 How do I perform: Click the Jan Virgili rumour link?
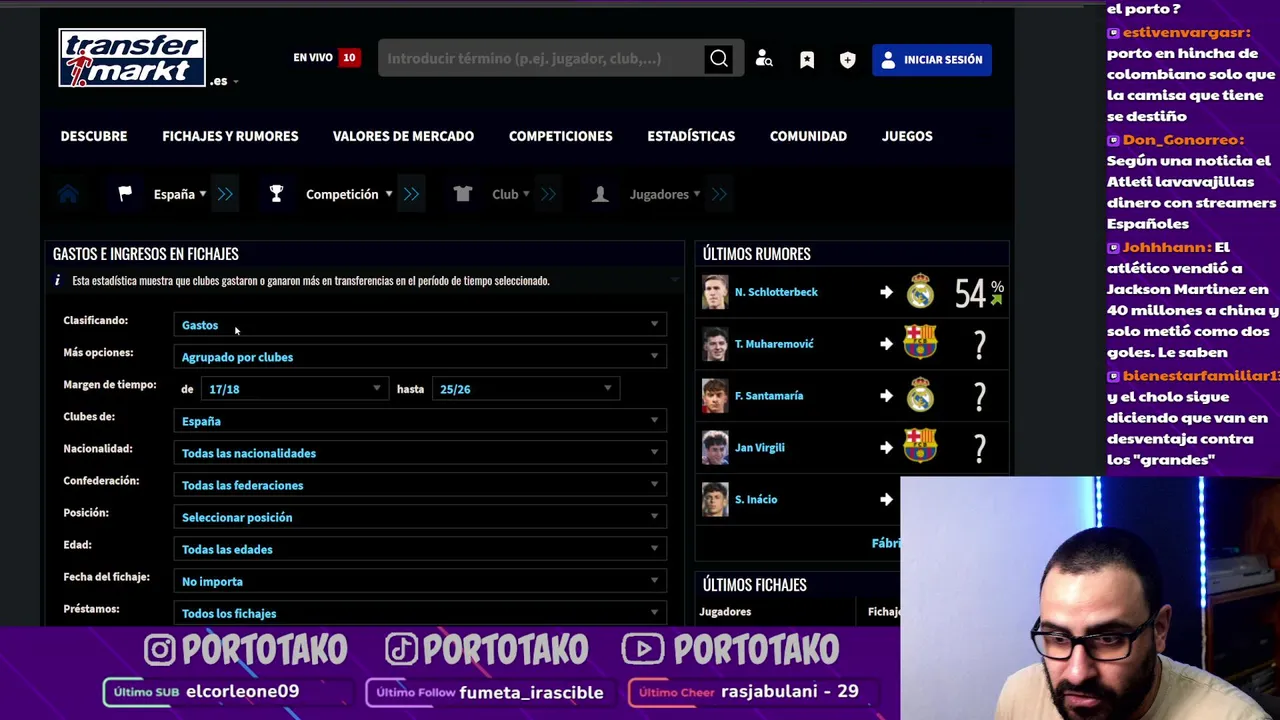coord(760,448)
